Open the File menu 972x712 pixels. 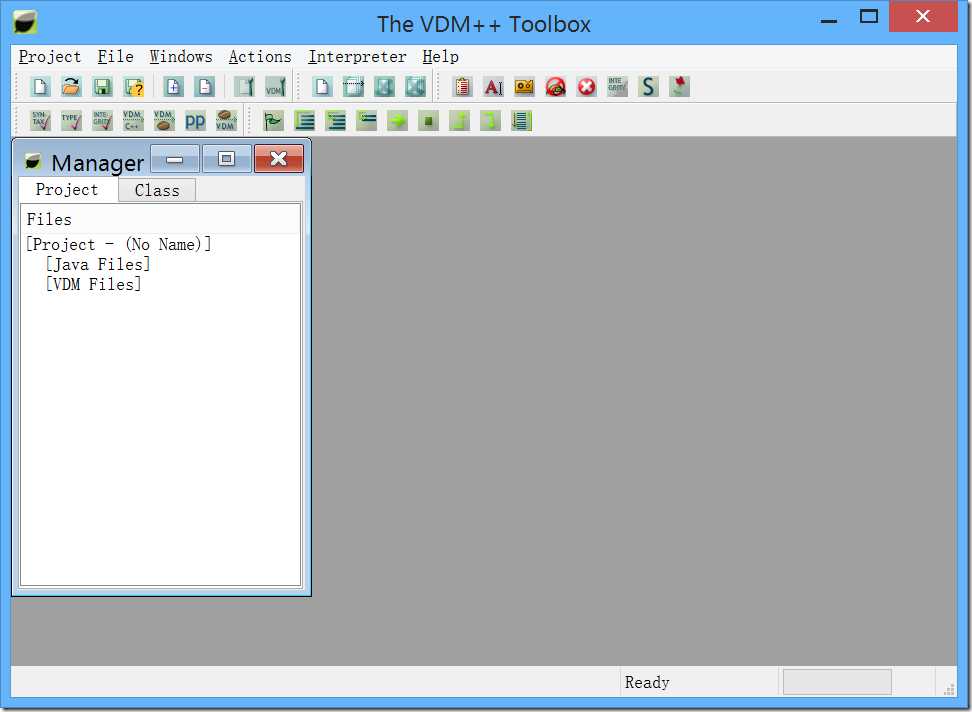coord(115,57)
